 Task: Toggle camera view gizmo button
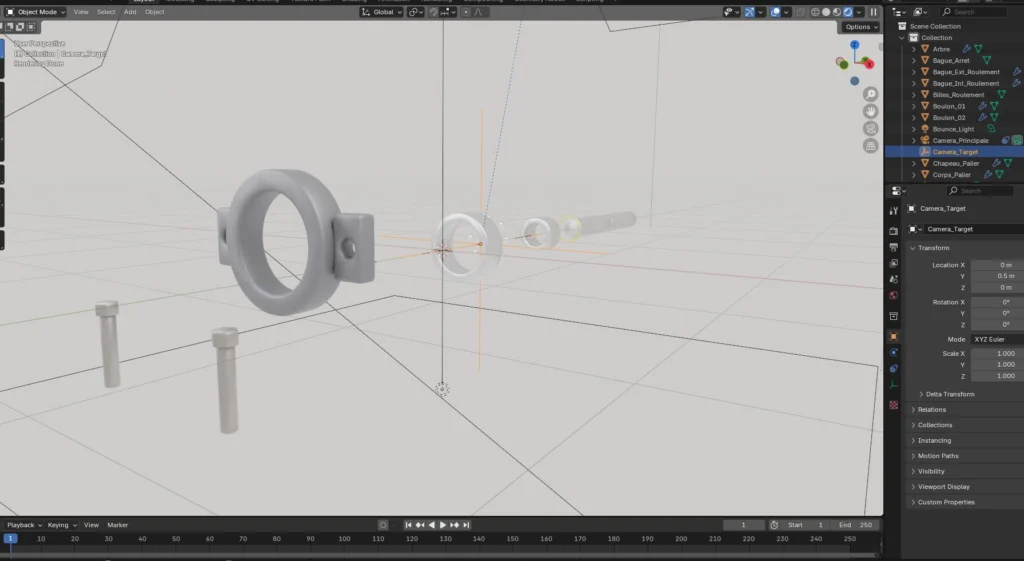tap(870, 129)
